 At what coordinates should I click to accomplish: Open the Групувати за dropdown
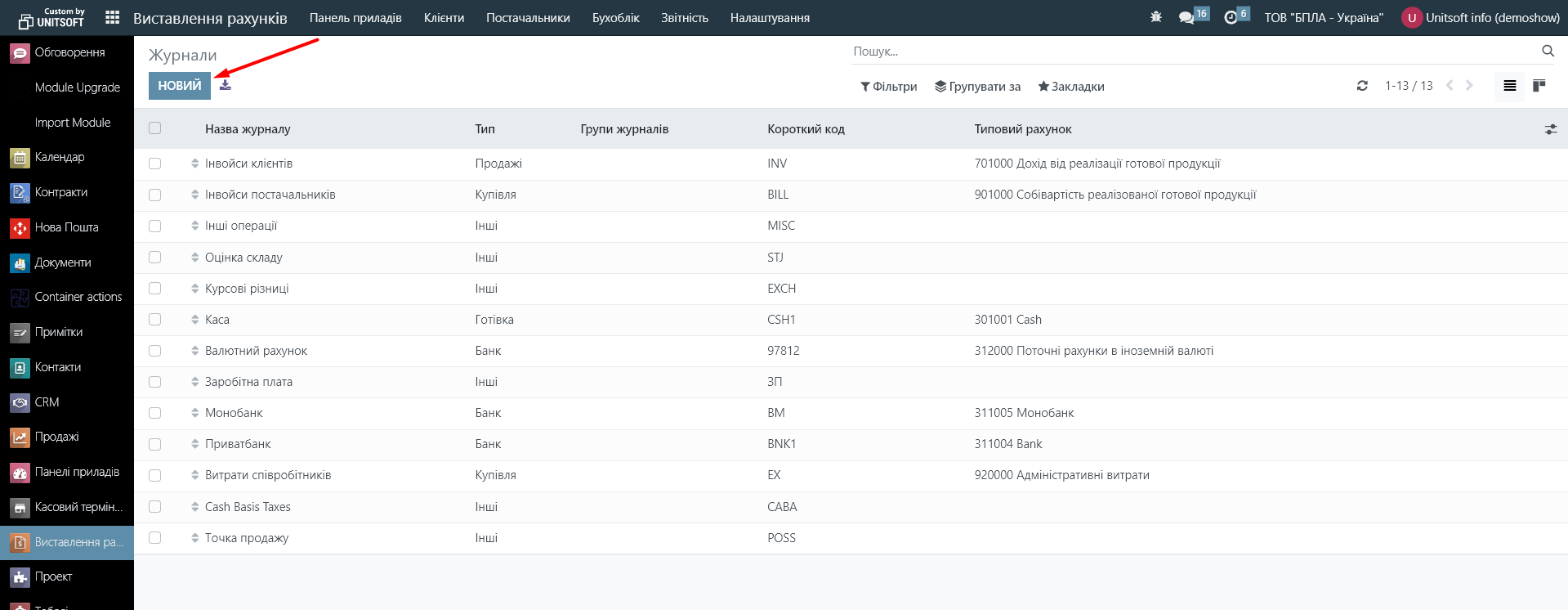pyautogui.click(x=977, y=87)
